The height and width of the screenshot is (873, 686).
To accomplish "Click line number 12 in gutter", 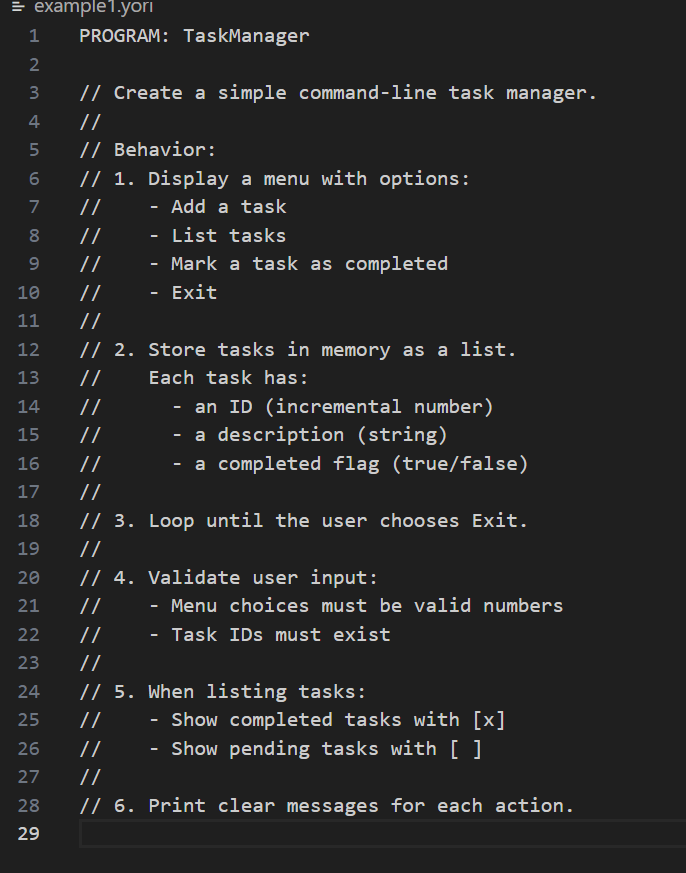I will tap(29, 350).
